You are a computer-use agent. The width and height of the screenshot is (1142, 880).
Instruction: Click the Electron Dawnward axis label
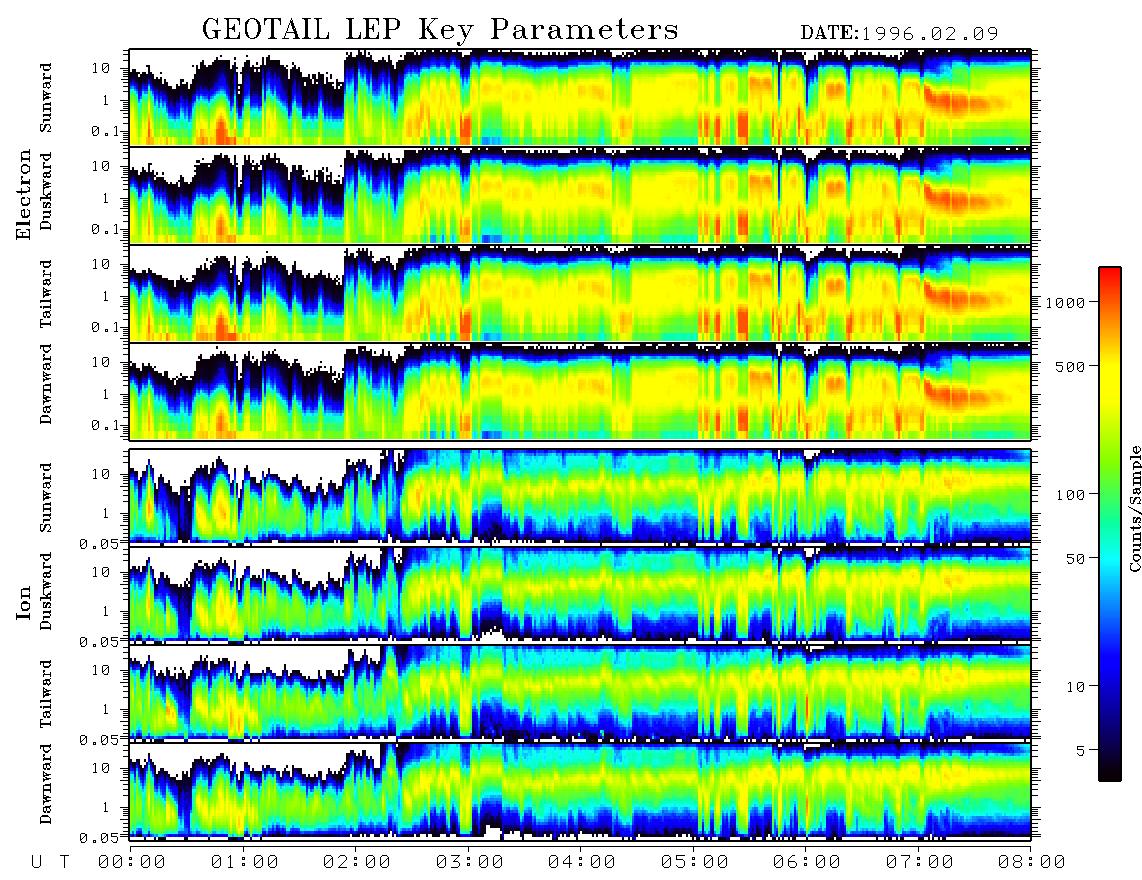(46, 384)
